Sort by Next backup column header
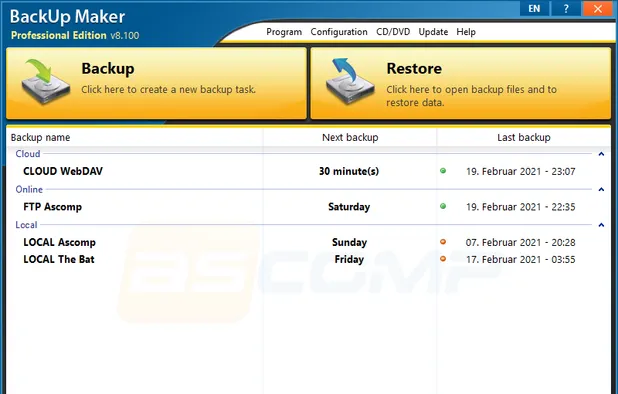 350,138
